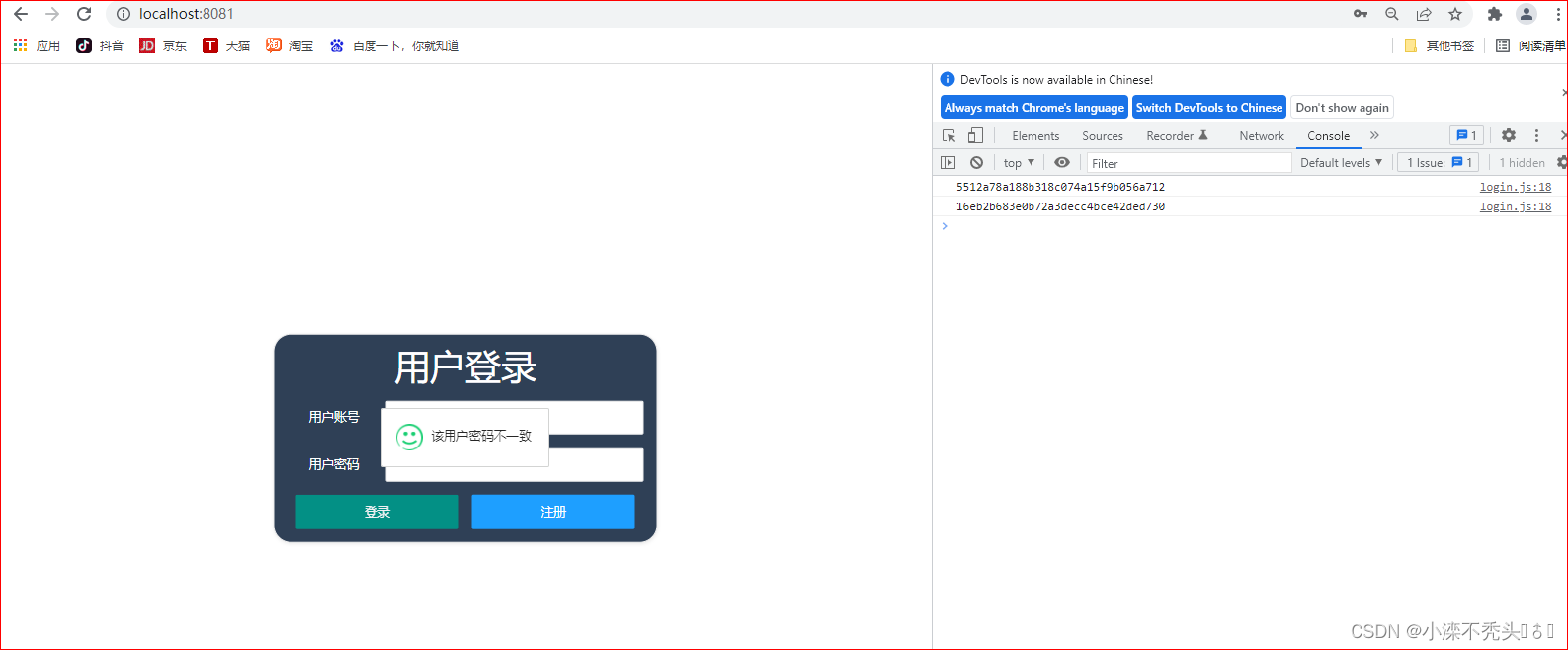
Task: Click the green 登录 button
Action: point(377,512)
